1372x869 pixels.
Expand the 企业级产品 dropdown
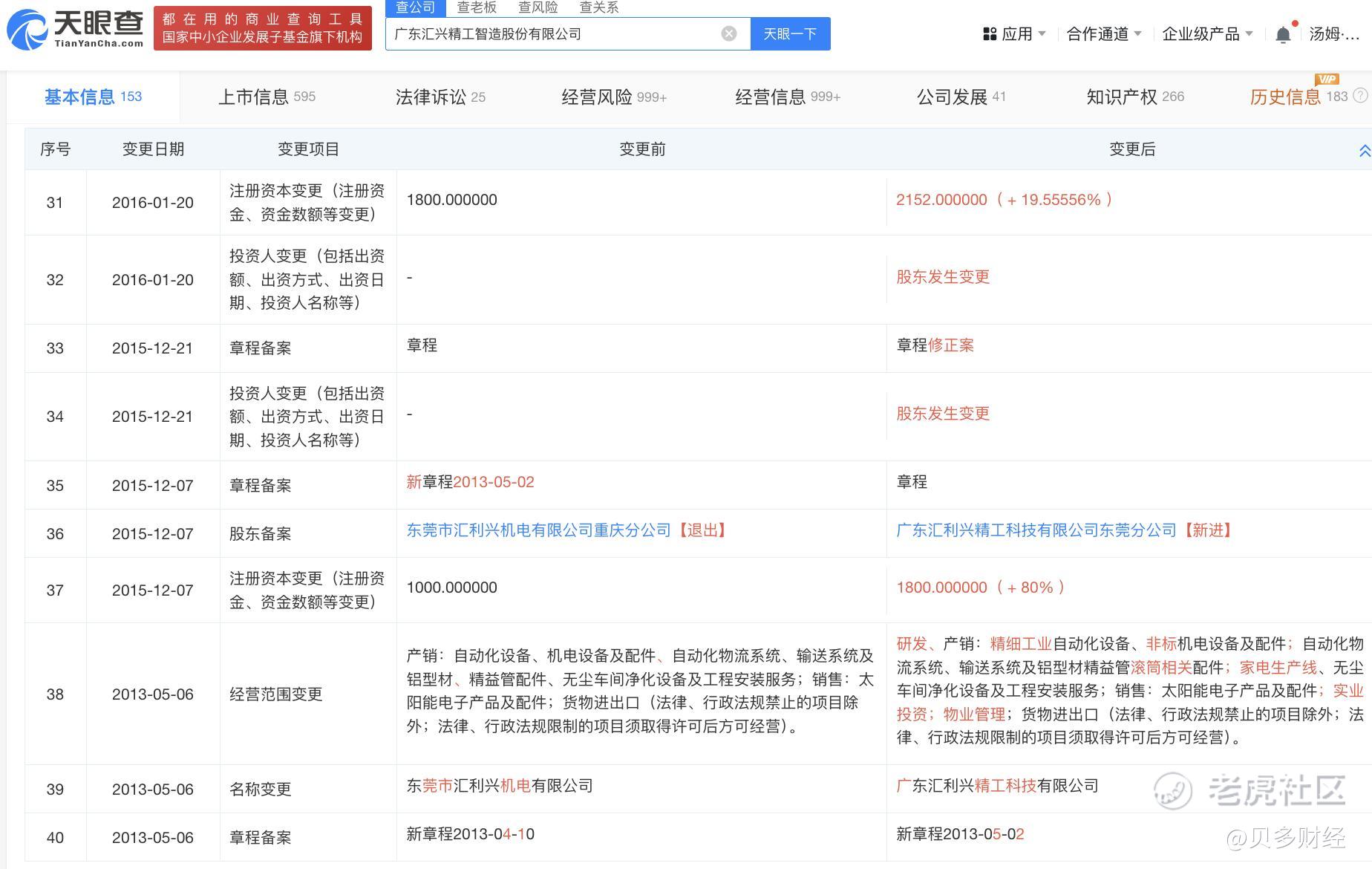(1206, 34)
